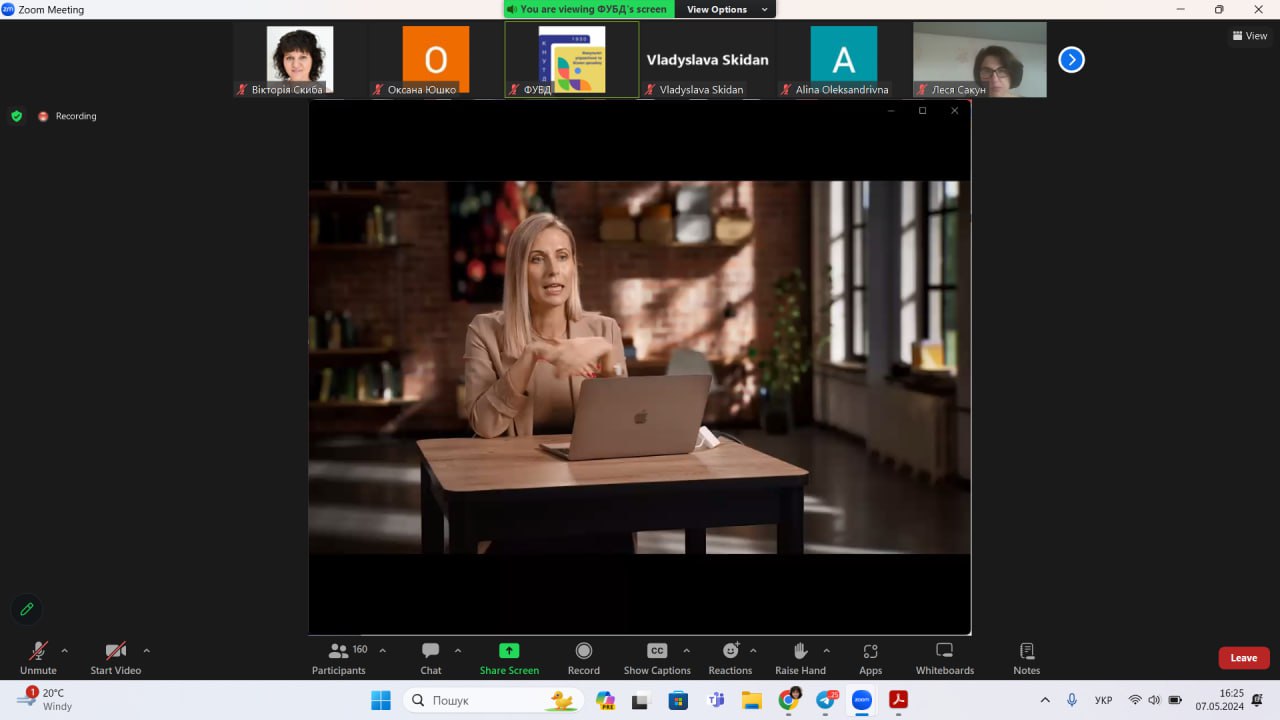Viewport: 1280px width, 720px height.
Task: Open Wi-Fi network settings in tray
Action: click(x=1135, y=700)
